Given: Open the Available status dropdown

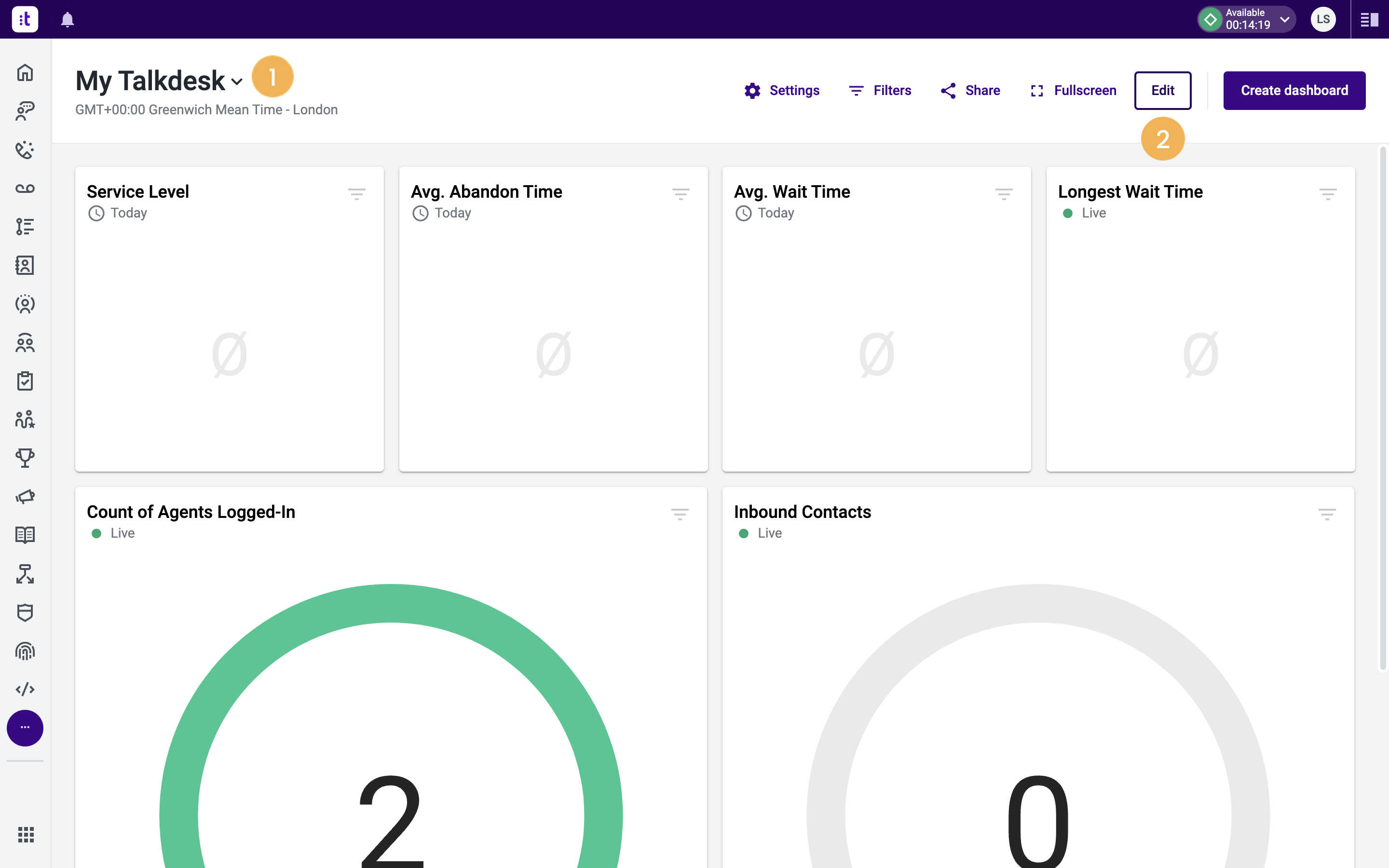Looking at the screenshot, I should coord(1246,19).
